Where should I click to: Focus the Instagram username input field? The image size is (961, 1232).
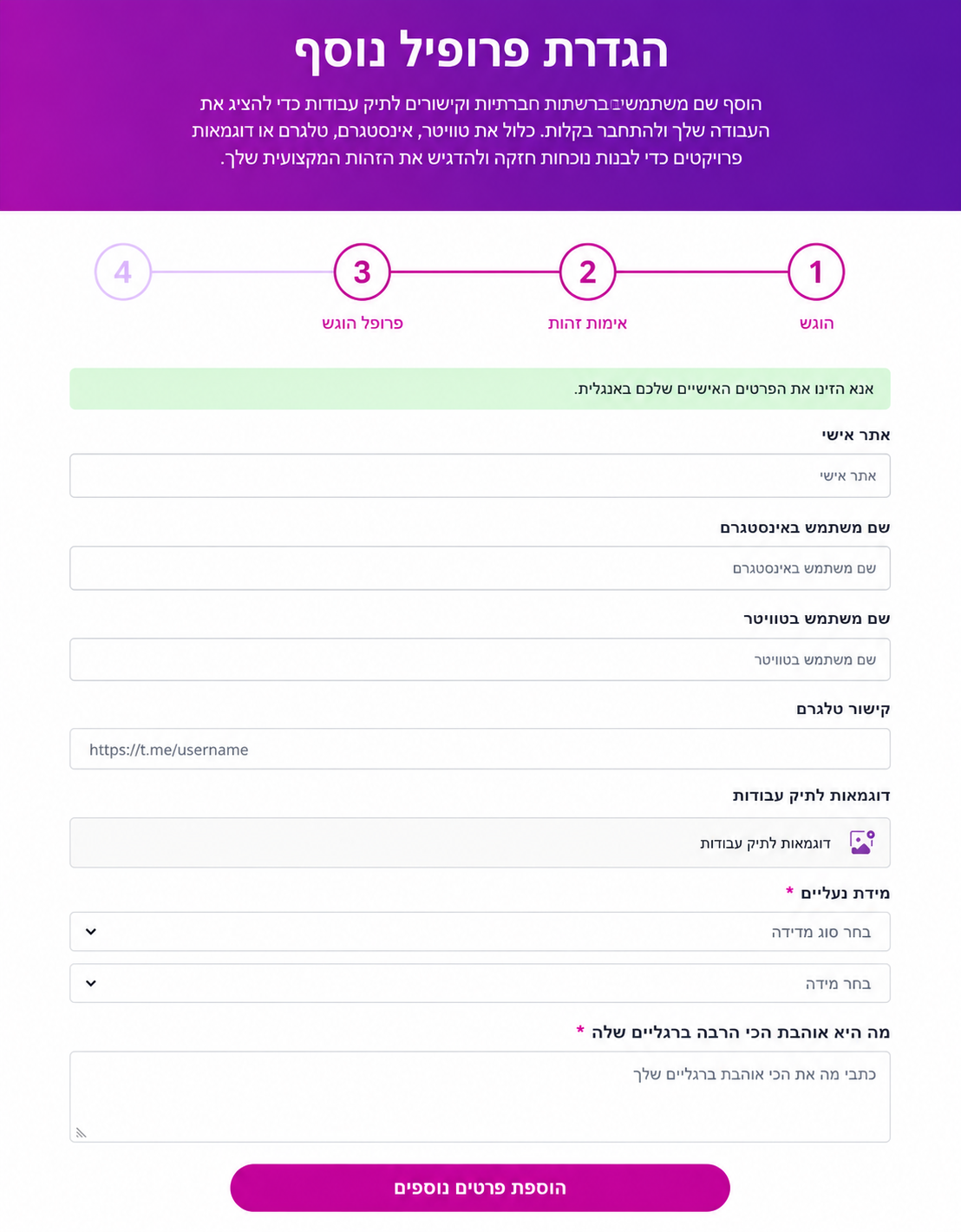(480, 568)
